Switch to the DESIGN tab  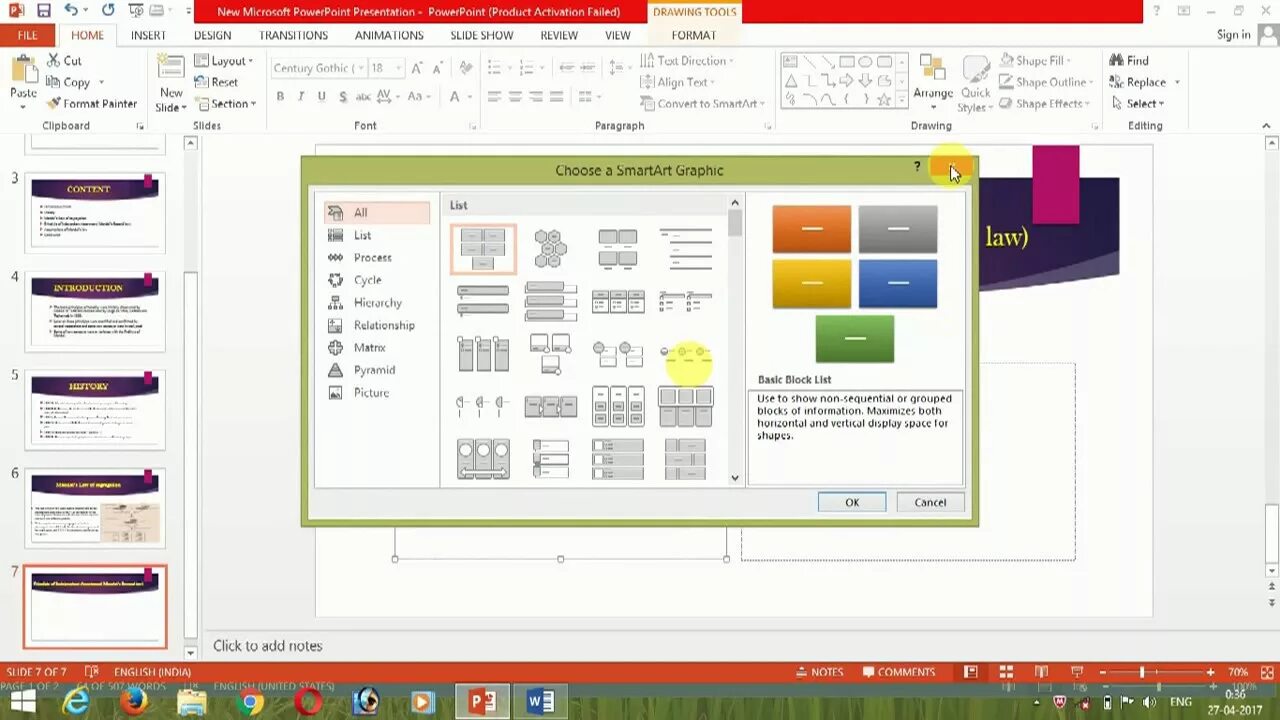tap(212, 35)
